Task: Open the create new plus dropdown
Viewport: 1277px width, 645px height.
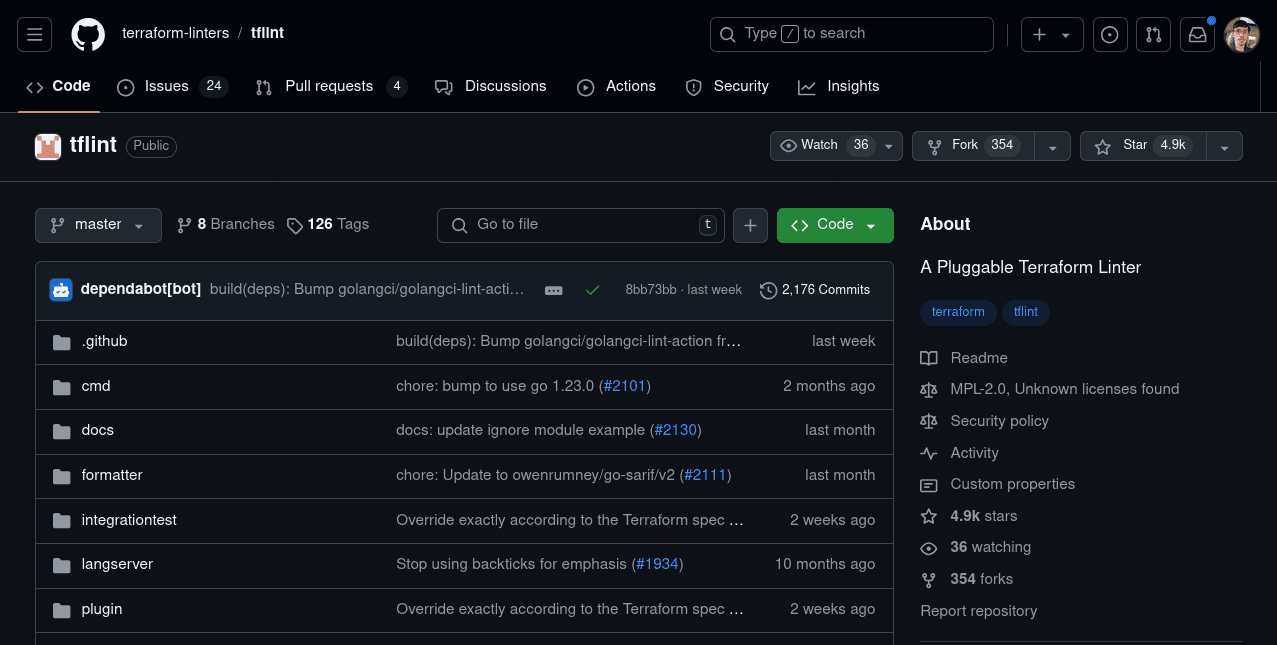Action: click(1051, 34)
